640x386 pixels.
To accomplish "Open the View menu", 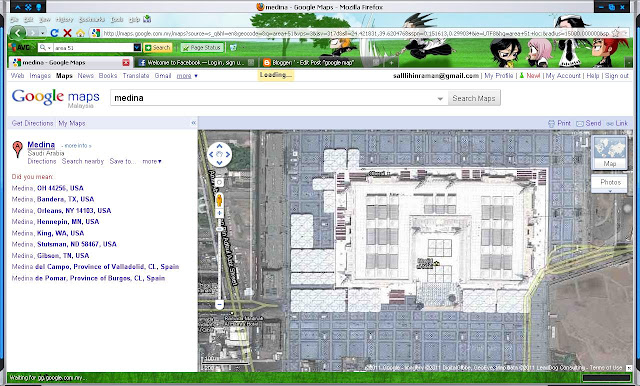I will [44, 19].
